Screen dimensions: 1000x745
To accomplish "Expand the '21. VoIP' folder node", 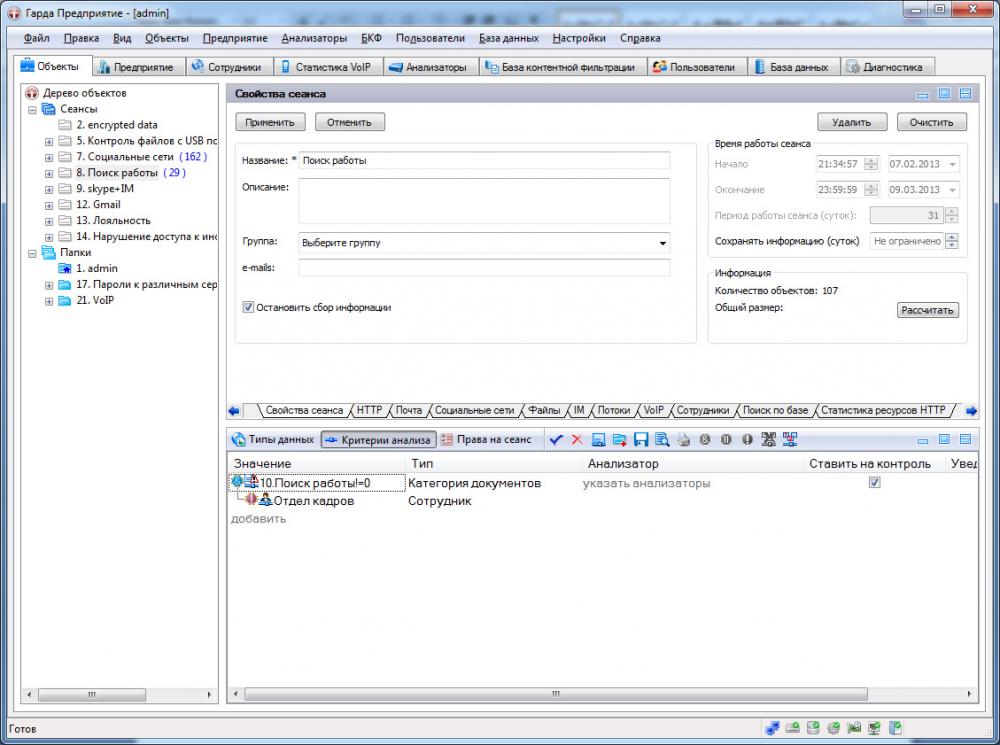I will (x=49, y=301).
